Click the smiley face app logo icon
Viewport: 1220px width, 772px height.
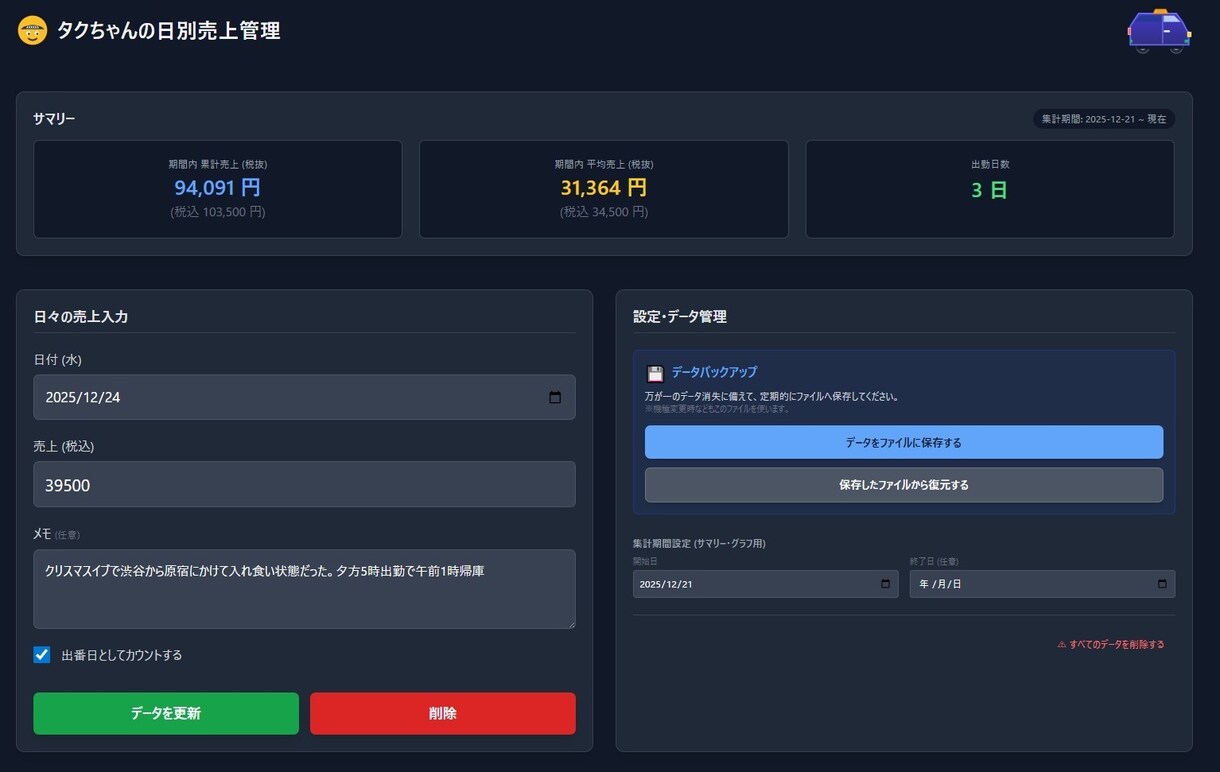tap(33, 30)
